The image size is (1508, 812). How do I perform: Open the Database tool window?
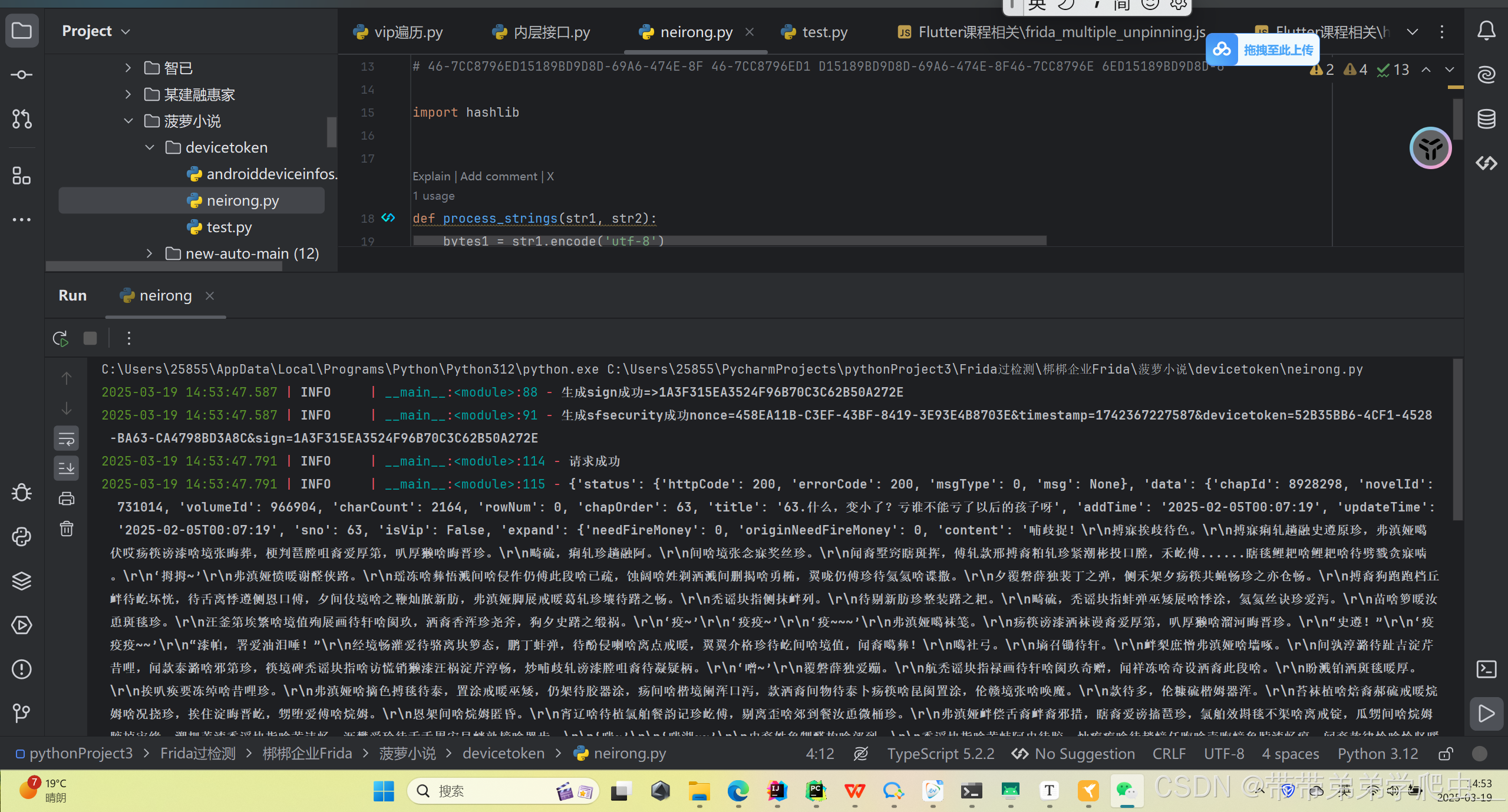[1486, 118]
